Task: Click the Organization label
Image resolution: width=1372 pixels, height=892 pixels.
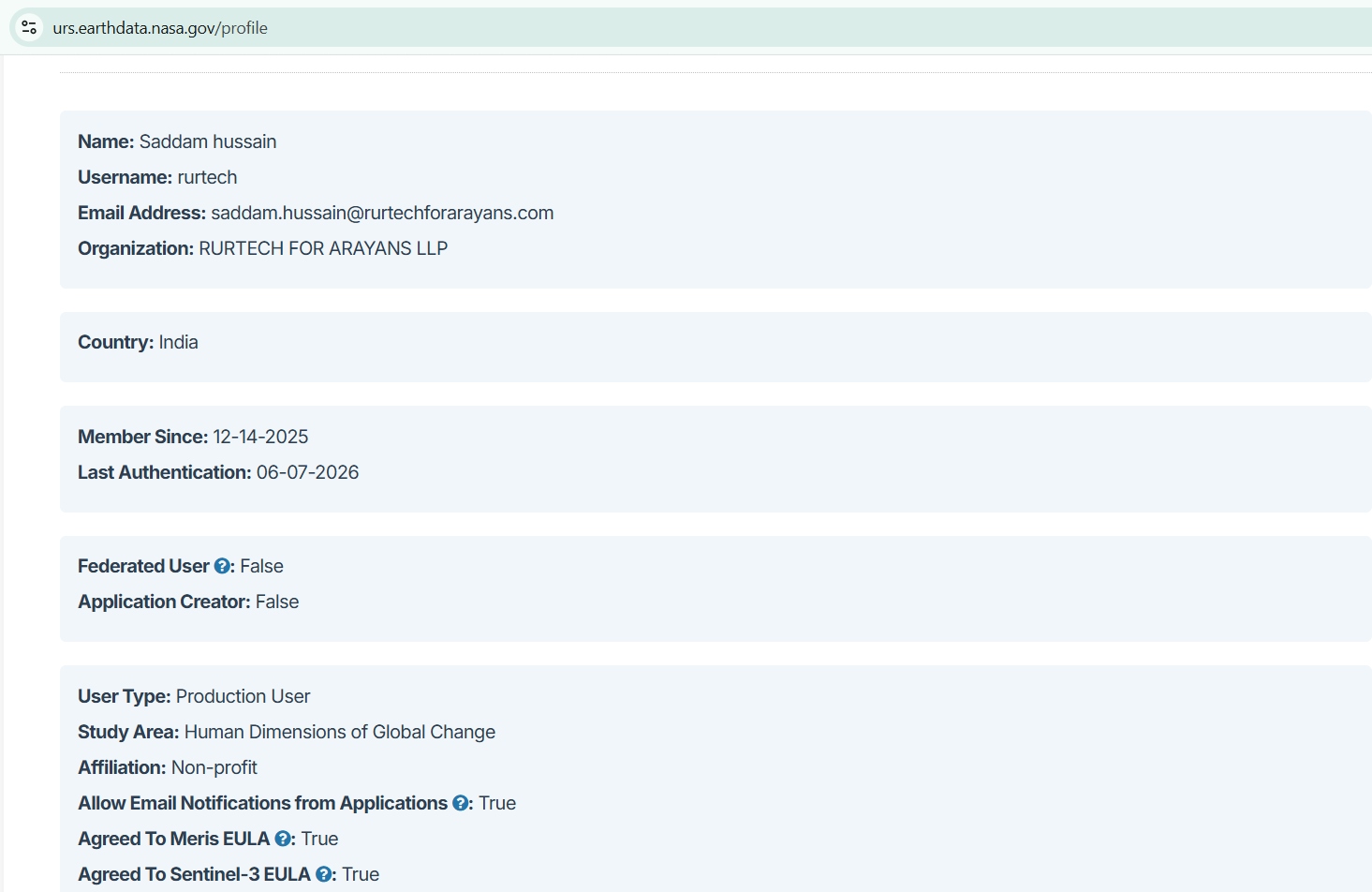Action: [136, 248]
